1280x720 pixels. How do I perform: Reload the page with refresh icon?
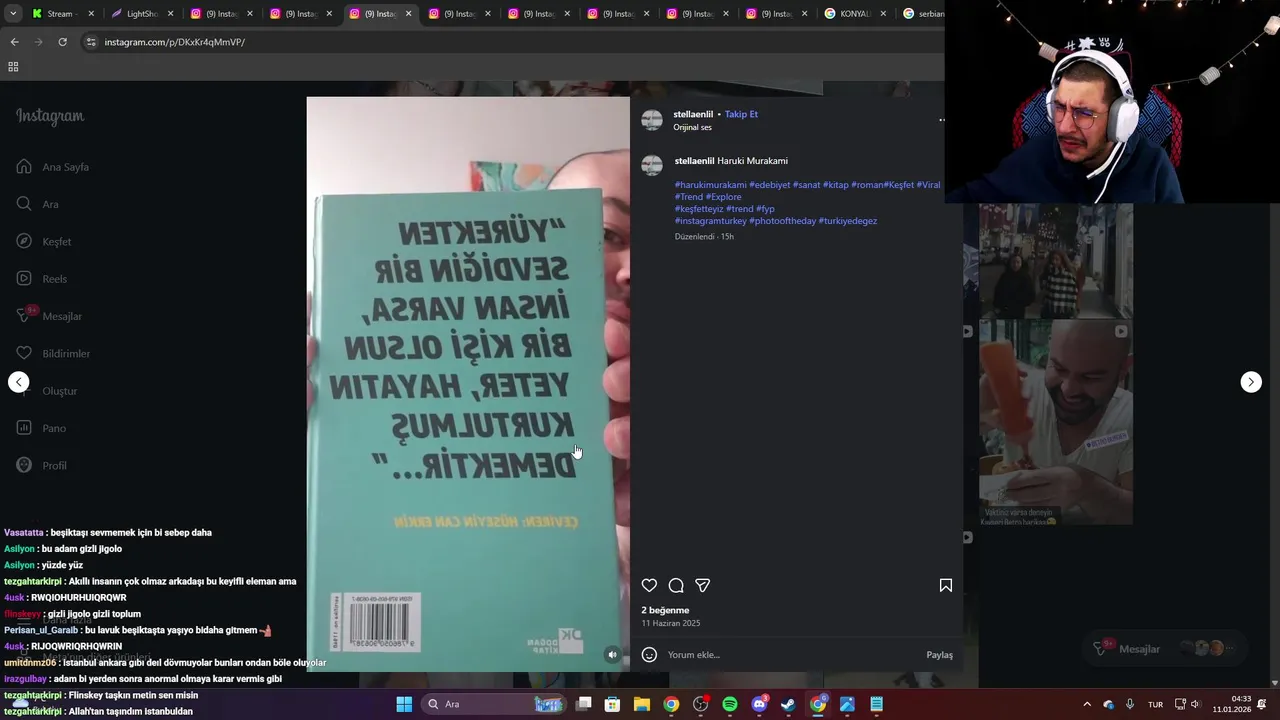pyautogui.click(x=62, y=42)
